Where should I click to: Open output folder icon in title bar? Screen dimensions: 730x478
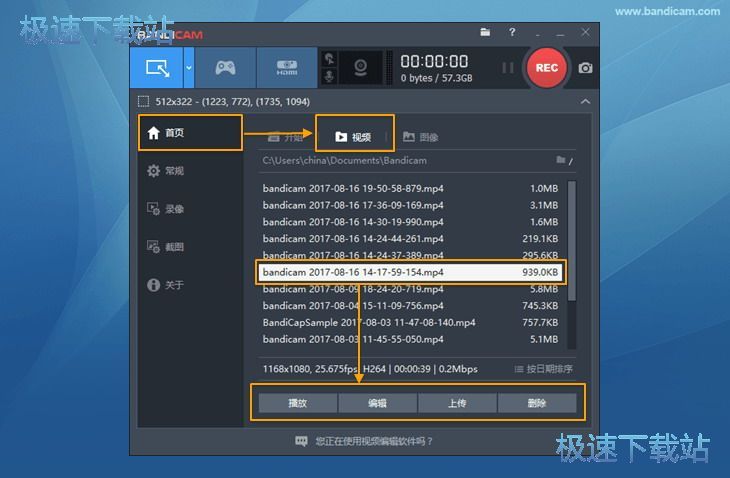[485, 32]
